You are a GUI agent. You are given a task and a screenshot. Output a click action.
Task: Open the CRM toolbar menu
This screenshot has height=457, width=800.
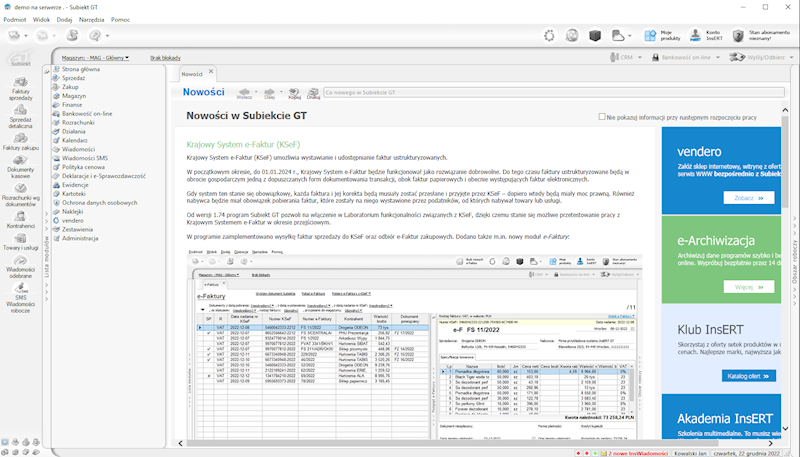[x=626, y=57]
